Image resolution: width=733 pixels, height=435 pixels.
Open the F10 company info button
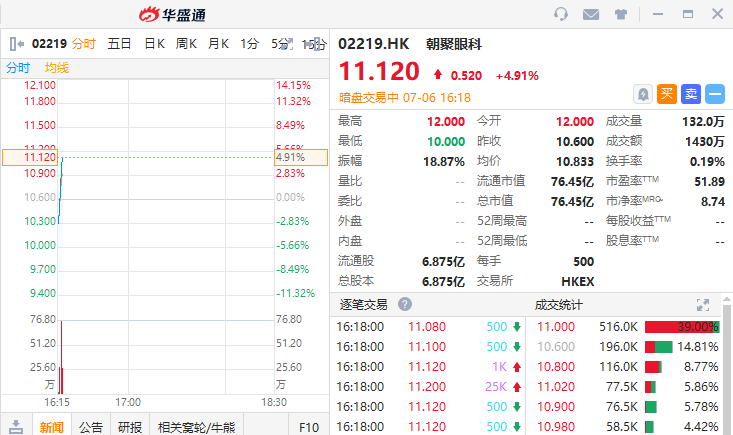pos(309,427)
